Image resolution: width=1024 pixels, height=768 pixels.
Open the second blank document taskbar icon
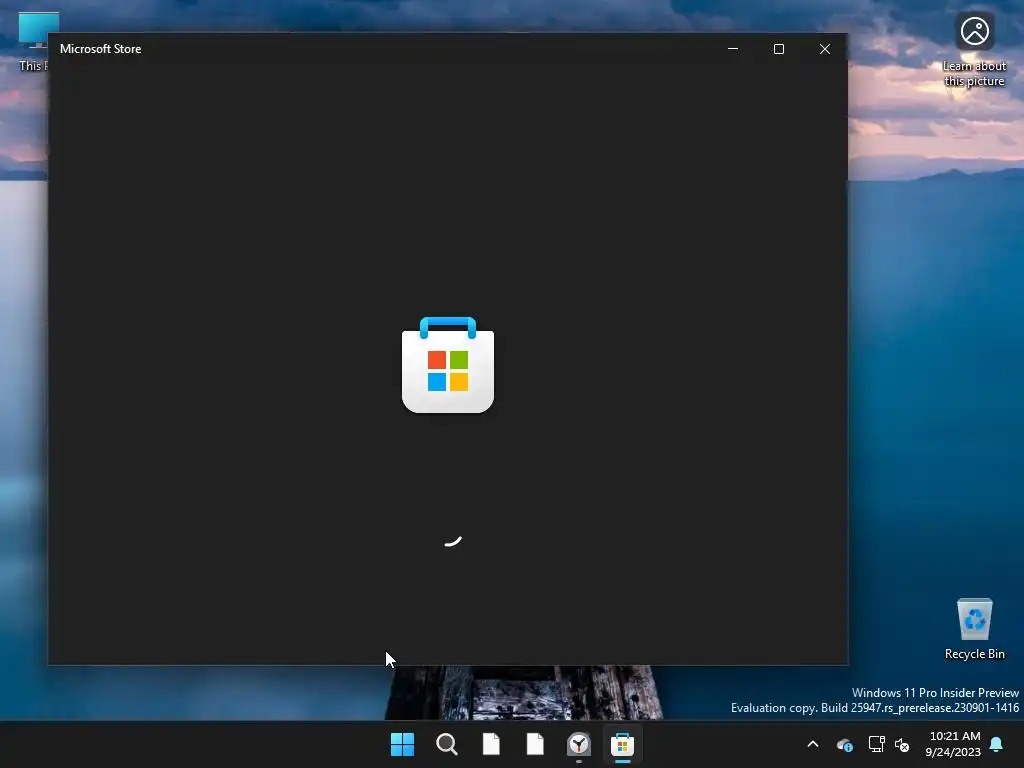(535, 744)
